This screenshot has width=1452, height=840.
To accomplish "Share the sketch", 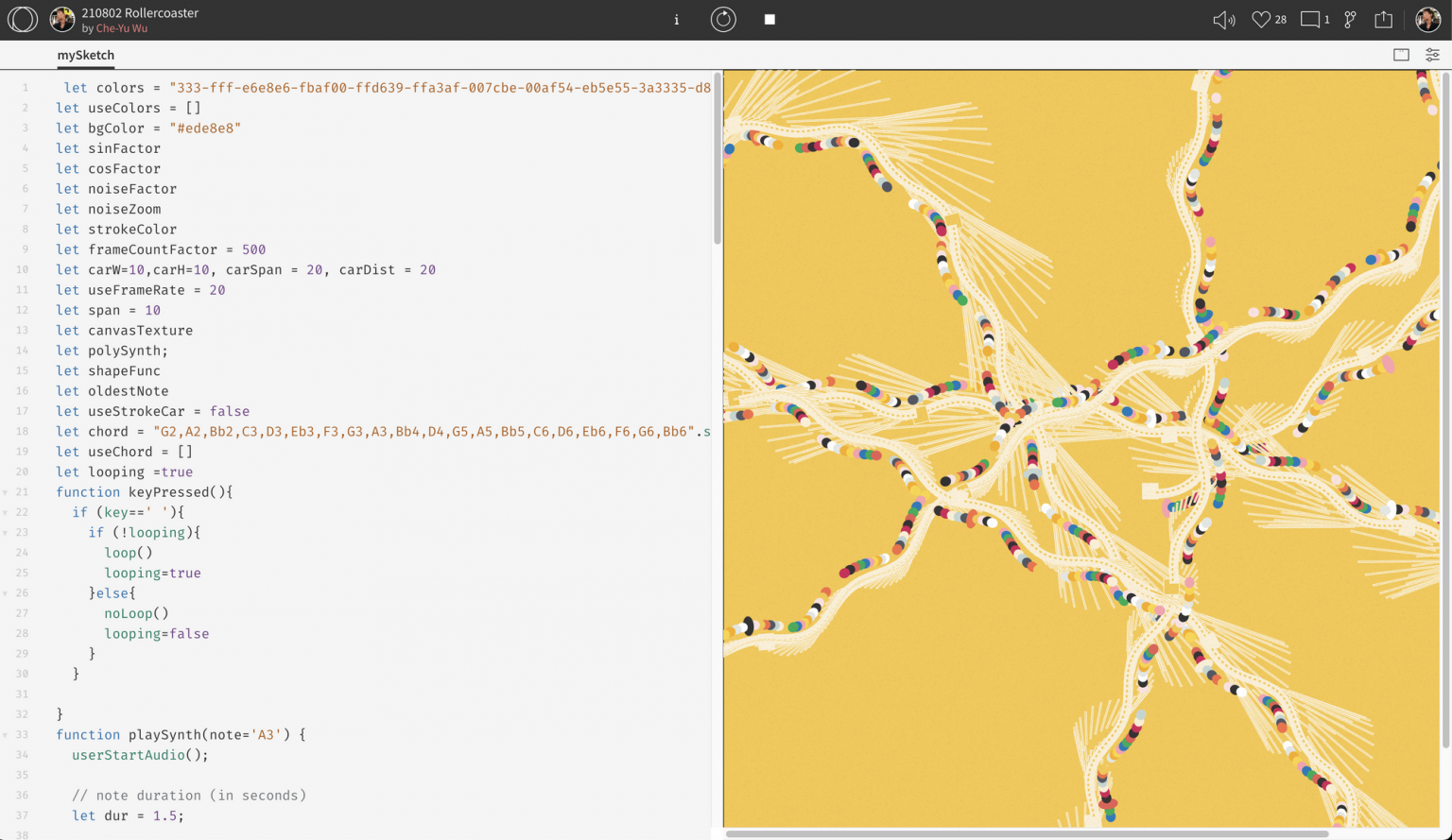I will (1383, 20).
